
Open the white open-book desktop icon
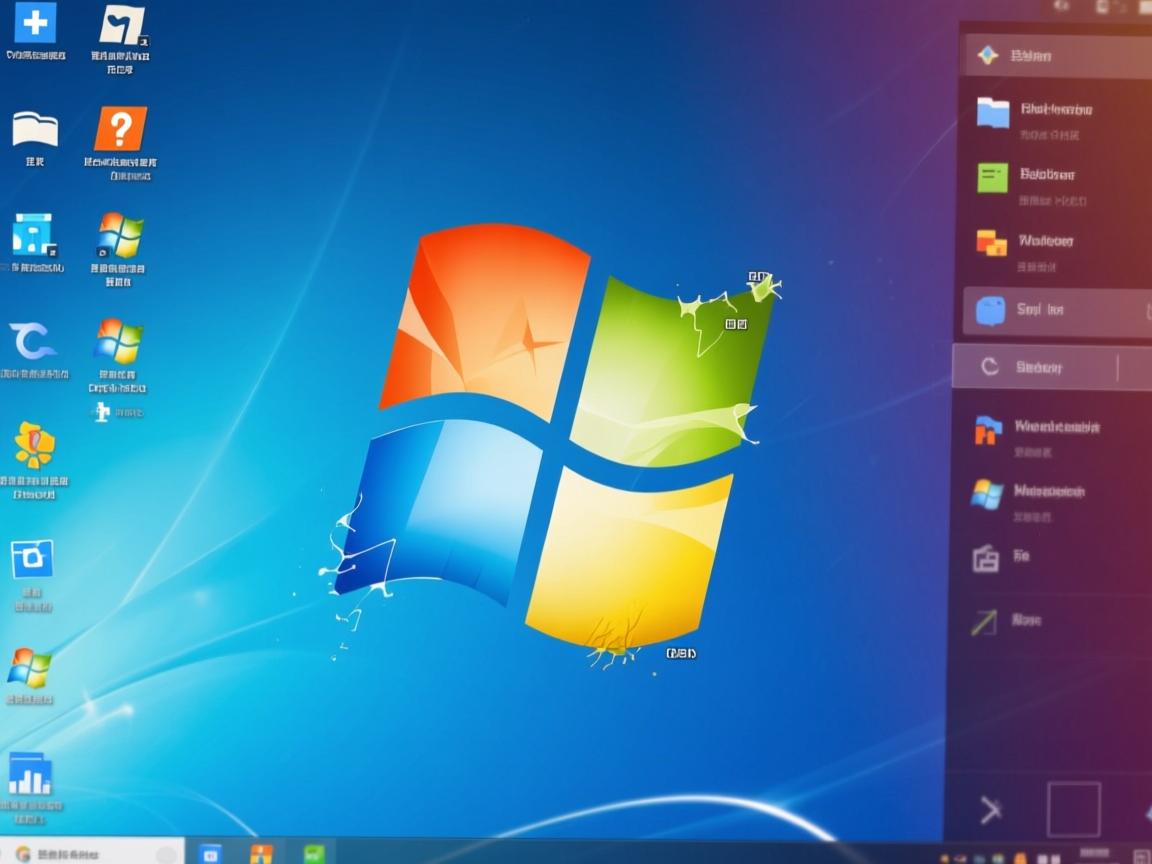tap(35, 130)
